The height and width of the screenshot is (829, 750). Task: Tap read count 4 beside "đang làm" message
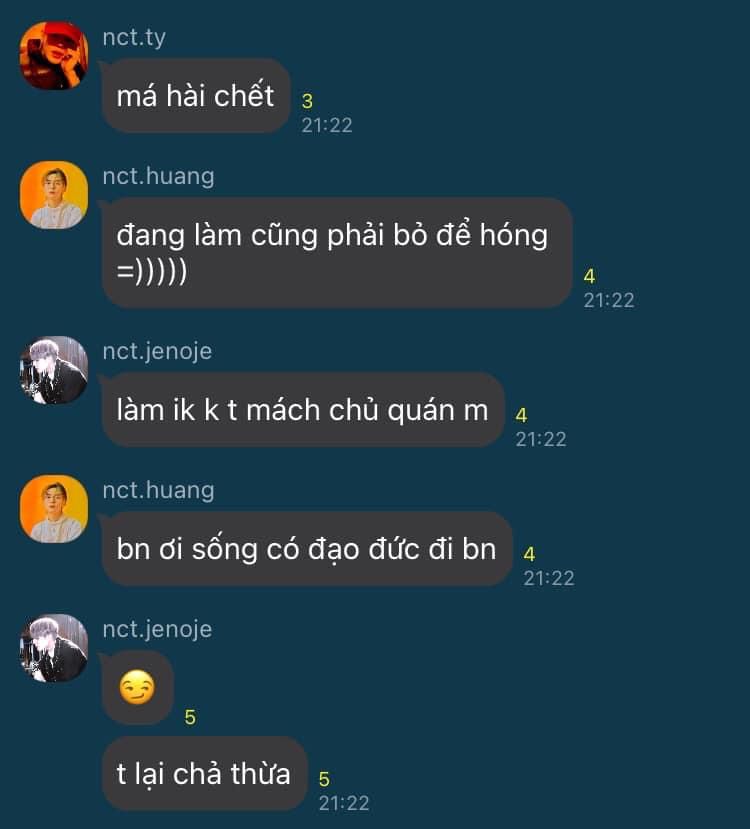589,276
